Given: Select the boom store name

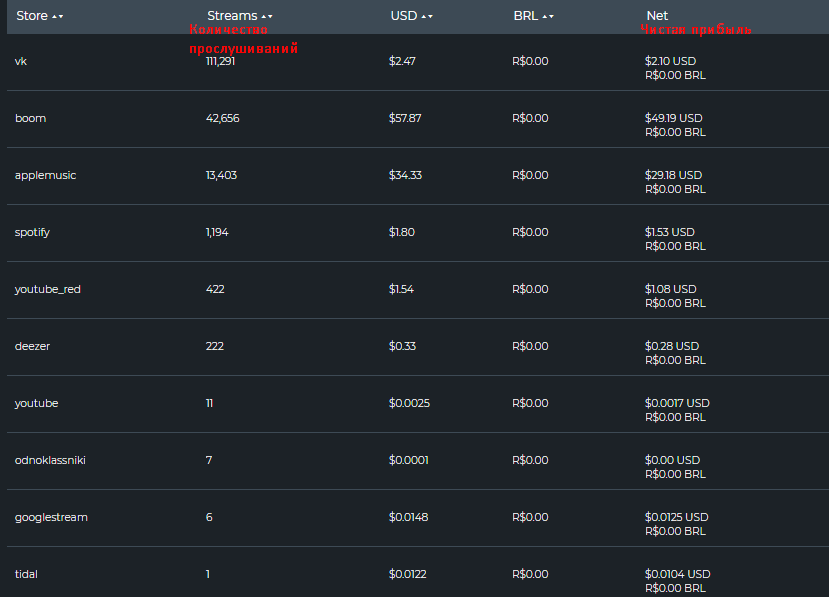Looking at the screenshot, I should coord(31,118).
